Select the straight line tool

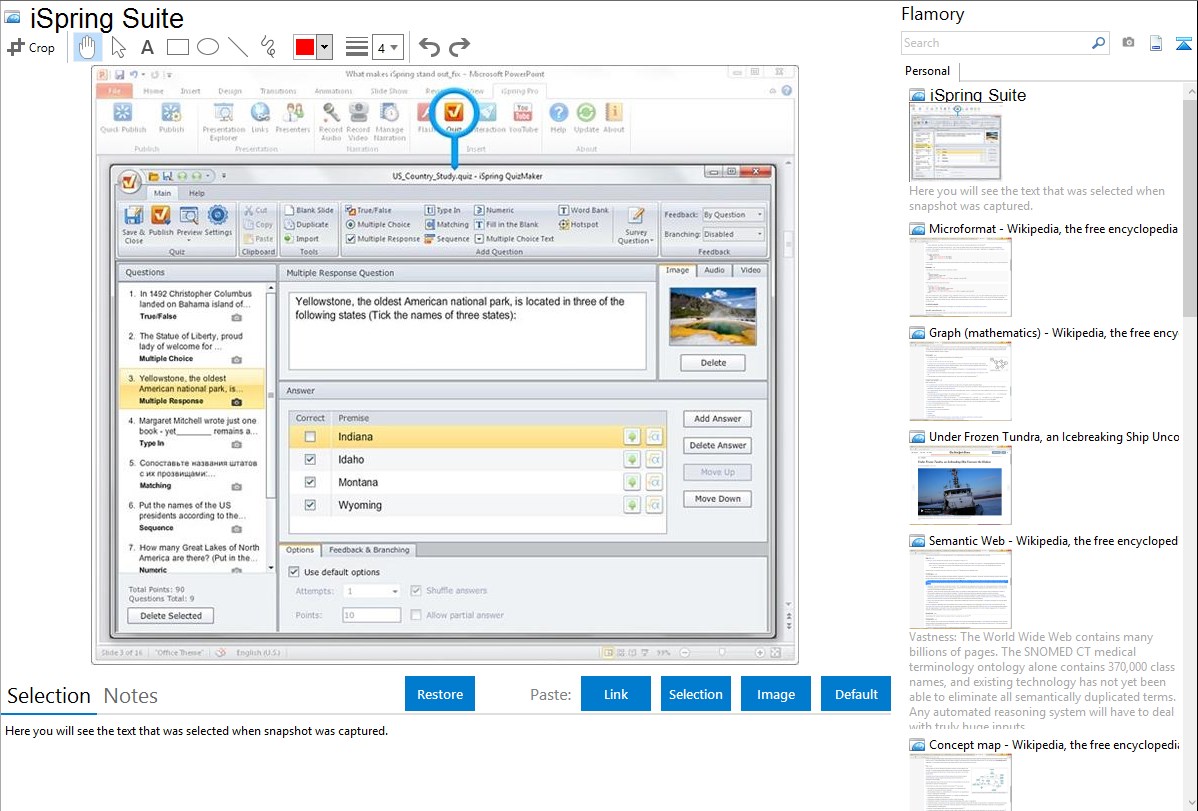[237, 47]
